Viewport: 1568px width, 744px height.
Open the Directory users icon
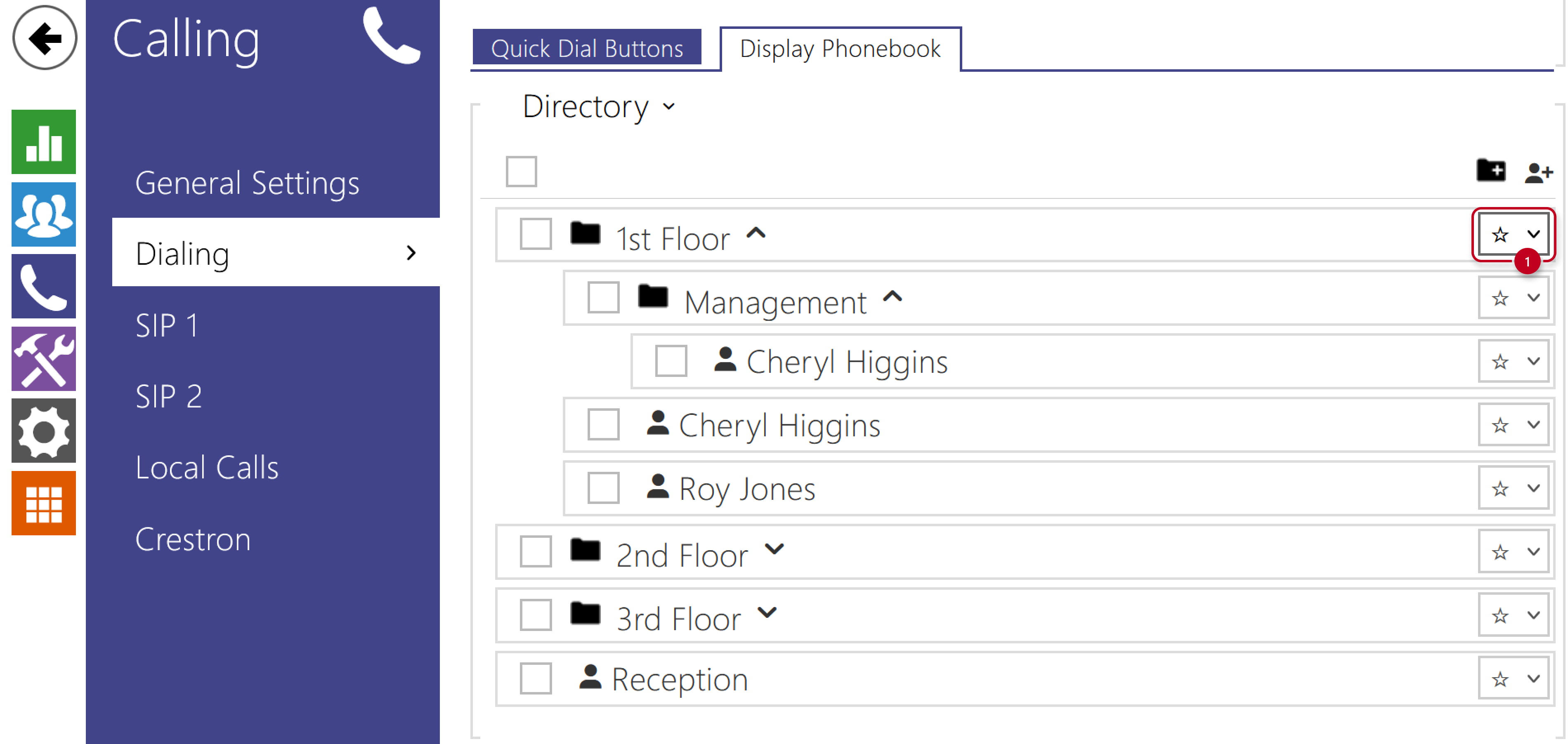44,214
